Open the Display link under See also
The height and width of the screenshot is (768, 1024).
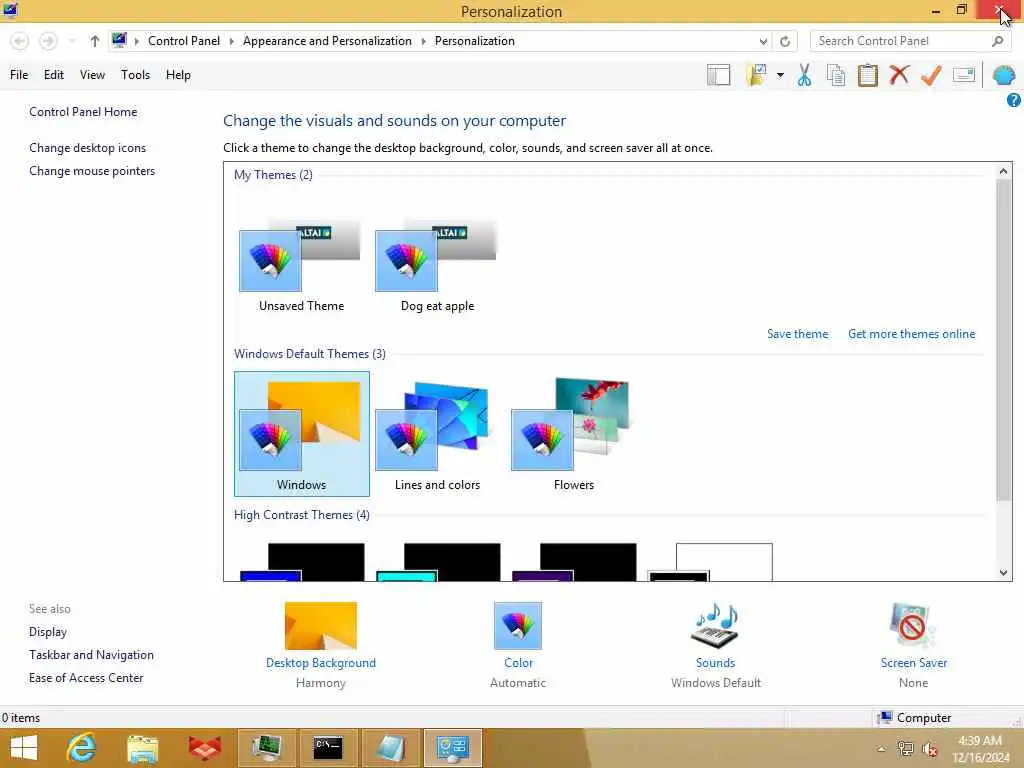(x=48, y=632)
